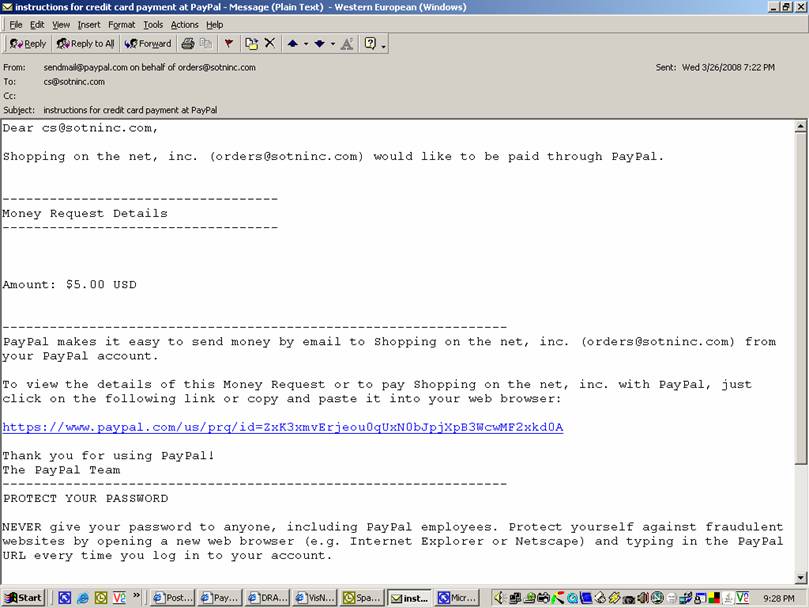Open Outlook from quick launch clock icon
The image size is (809, 608).
(101, 598)
